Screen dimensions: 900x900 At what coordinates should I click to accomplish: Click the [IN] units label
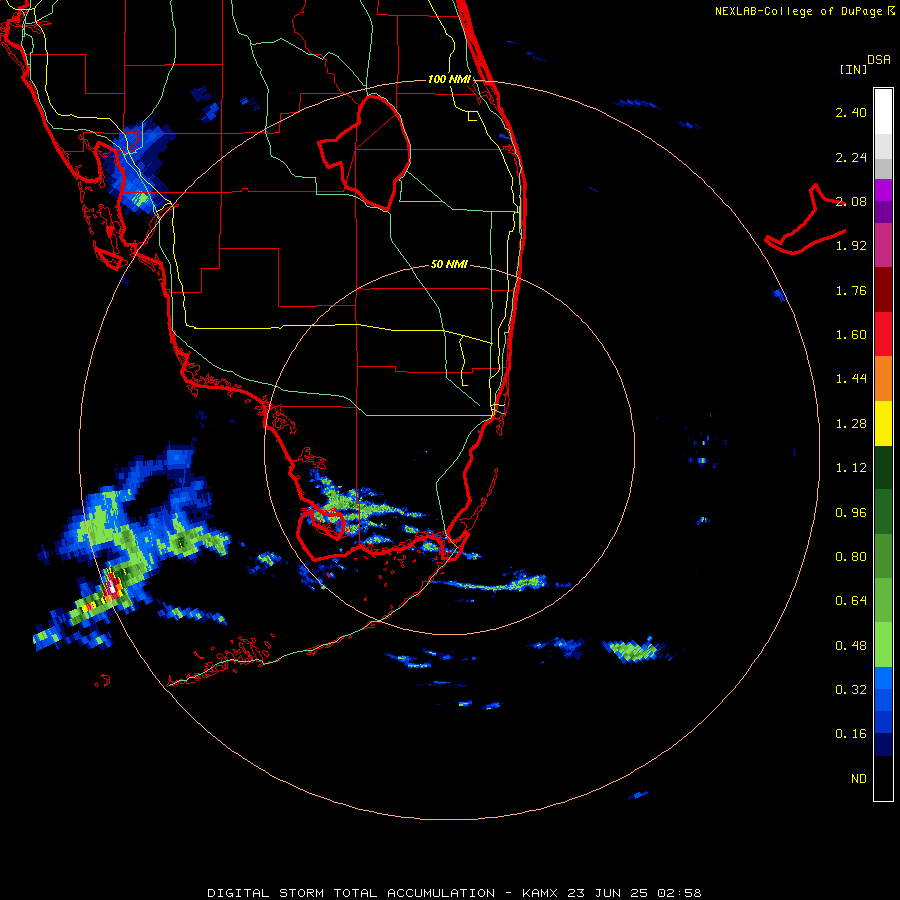click(x=853, y=69)
